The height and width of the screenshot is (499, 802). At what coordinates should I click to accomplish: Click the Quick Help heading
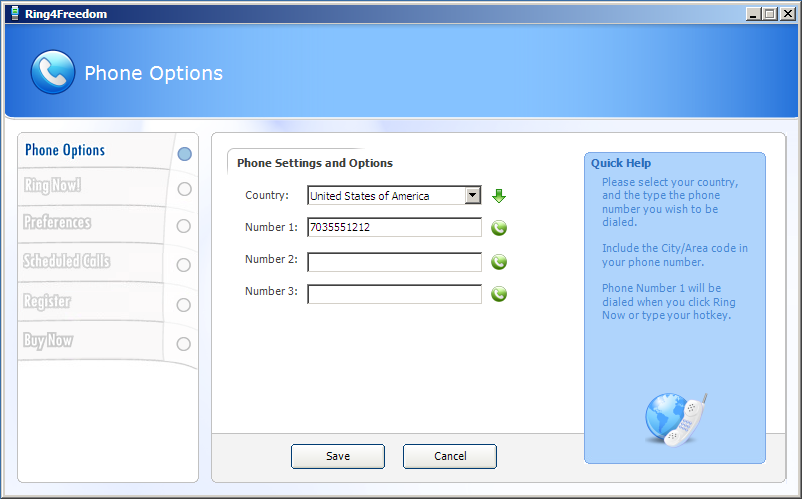tap(621, 163)
